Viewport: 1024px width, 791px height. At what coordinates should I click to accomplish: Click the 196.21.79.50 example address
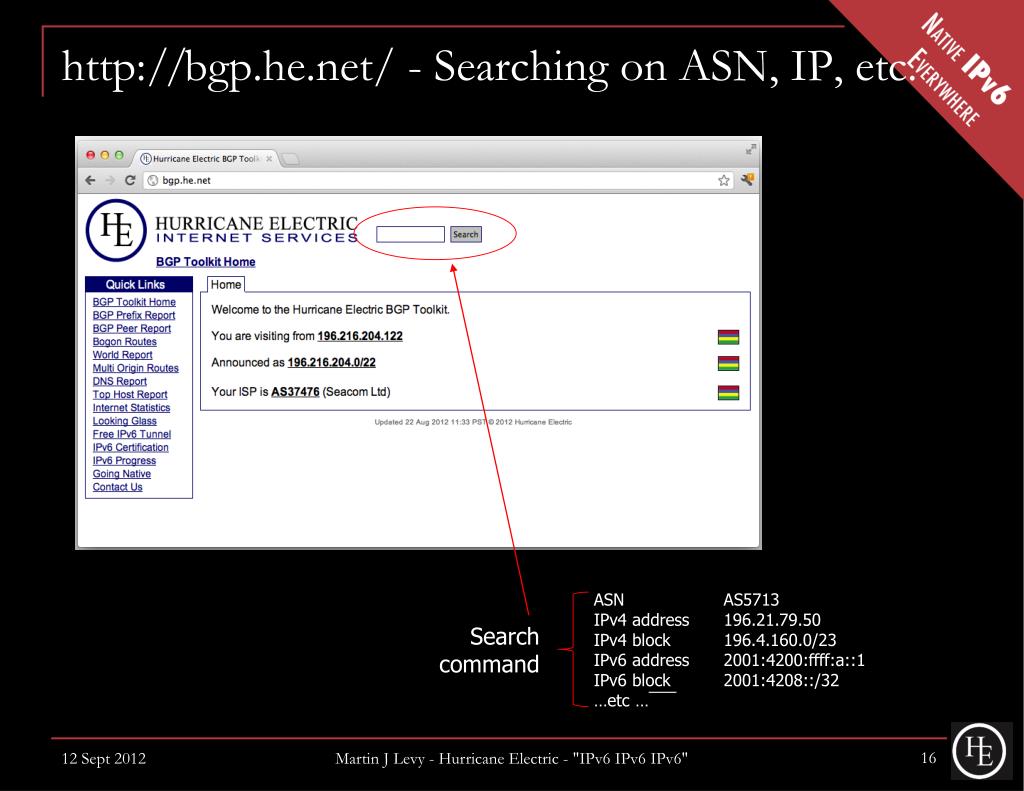[x=772, y=620]
